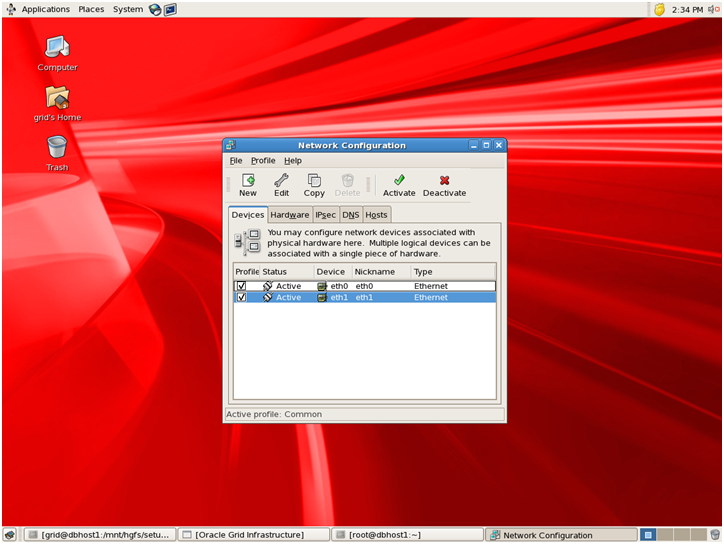
Task: Click the update notification icon near clock
Action: pos(659,9)
